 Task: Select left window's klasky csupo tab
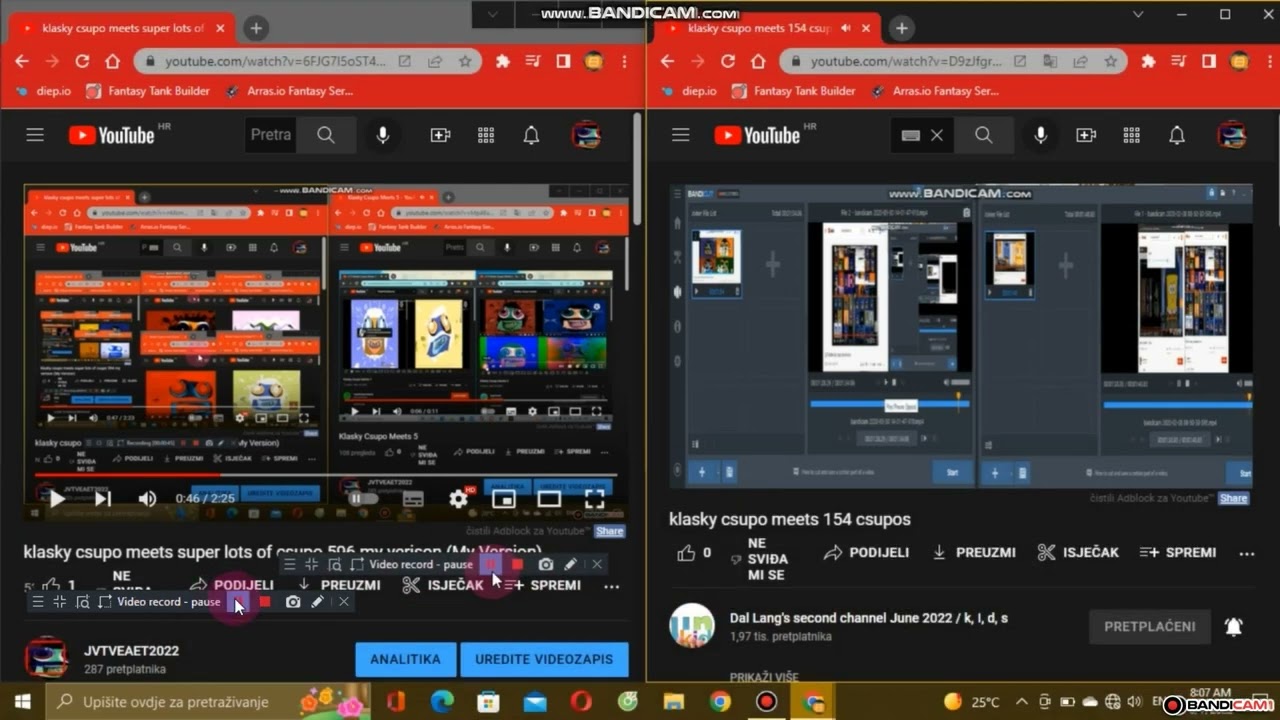click(x=124, y=28)
